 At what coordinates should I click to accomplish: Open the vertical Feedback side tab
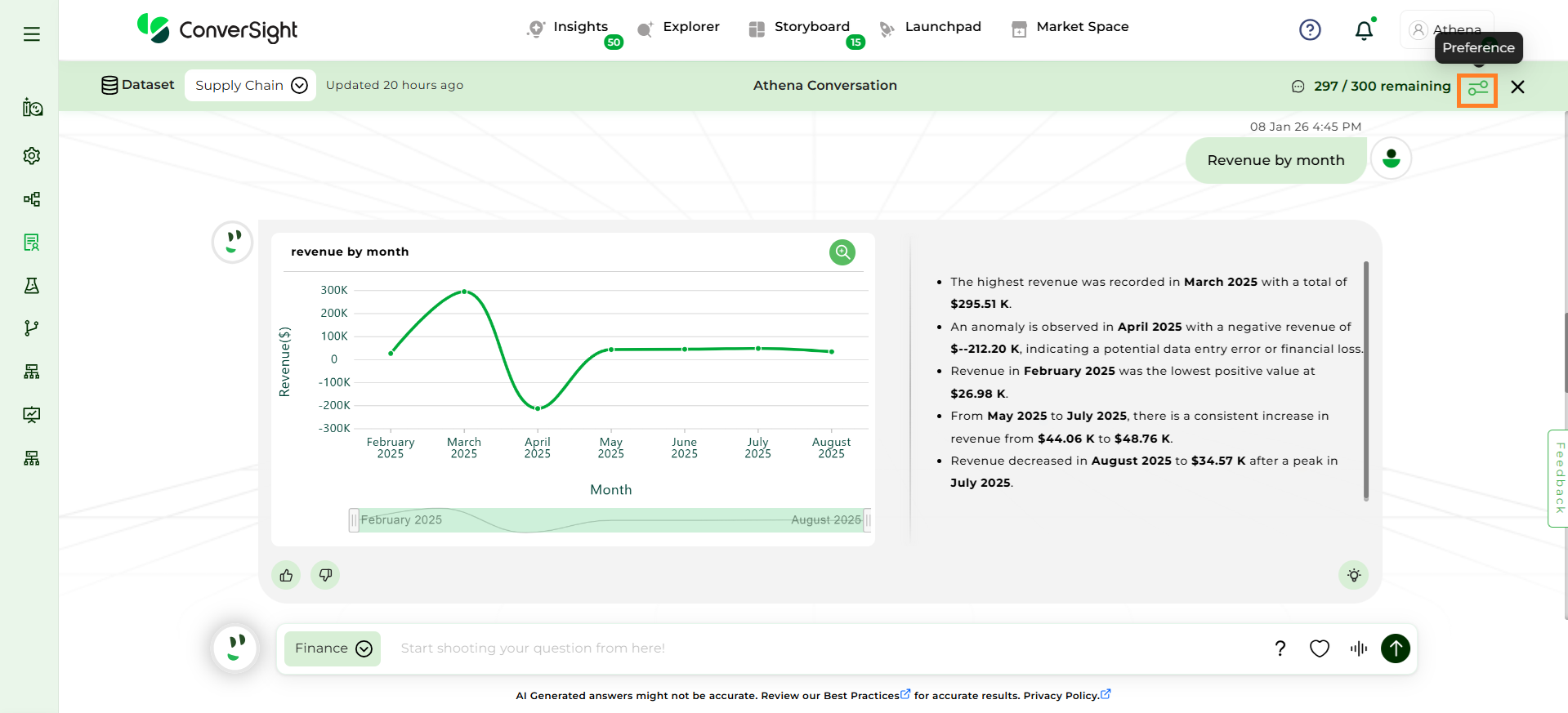(x=1558, y=478)
